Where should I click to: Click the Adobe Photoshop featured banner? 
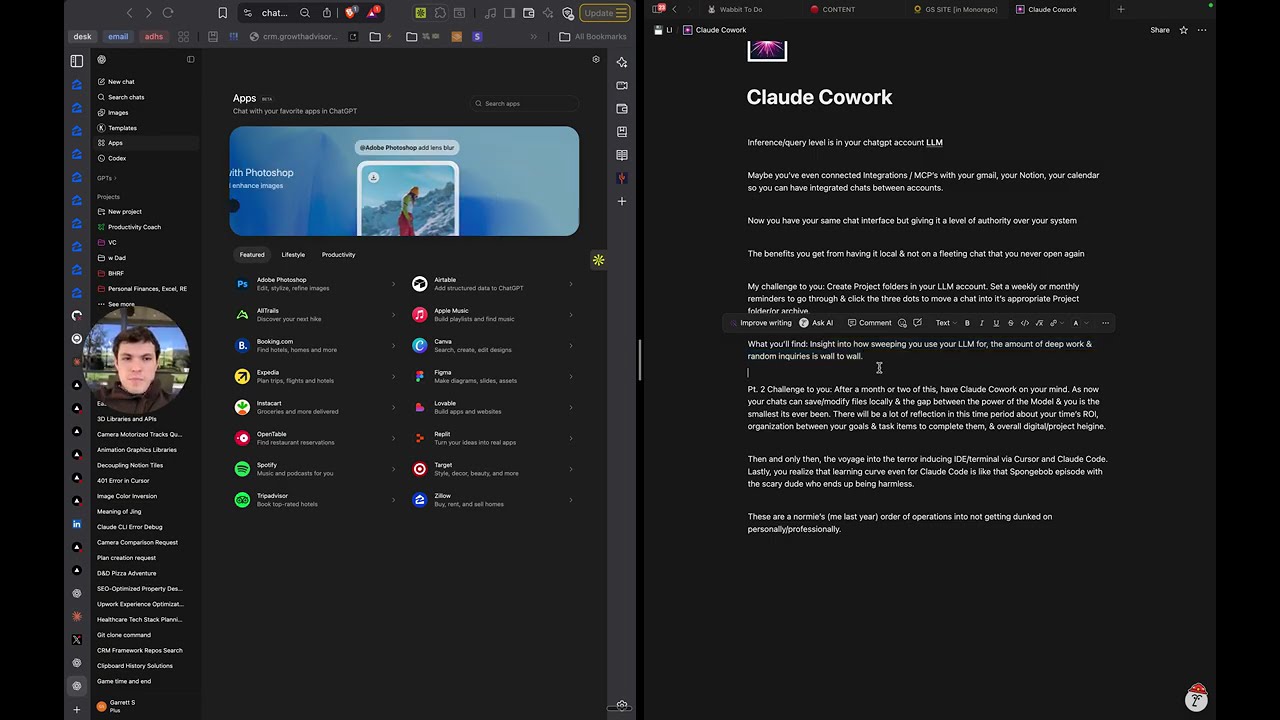point(404,181)
